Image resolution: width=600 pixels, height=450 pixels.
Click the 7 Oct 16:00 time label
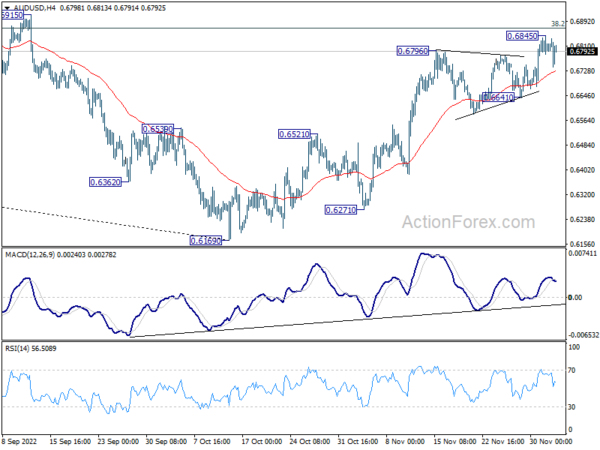(212, 442)
